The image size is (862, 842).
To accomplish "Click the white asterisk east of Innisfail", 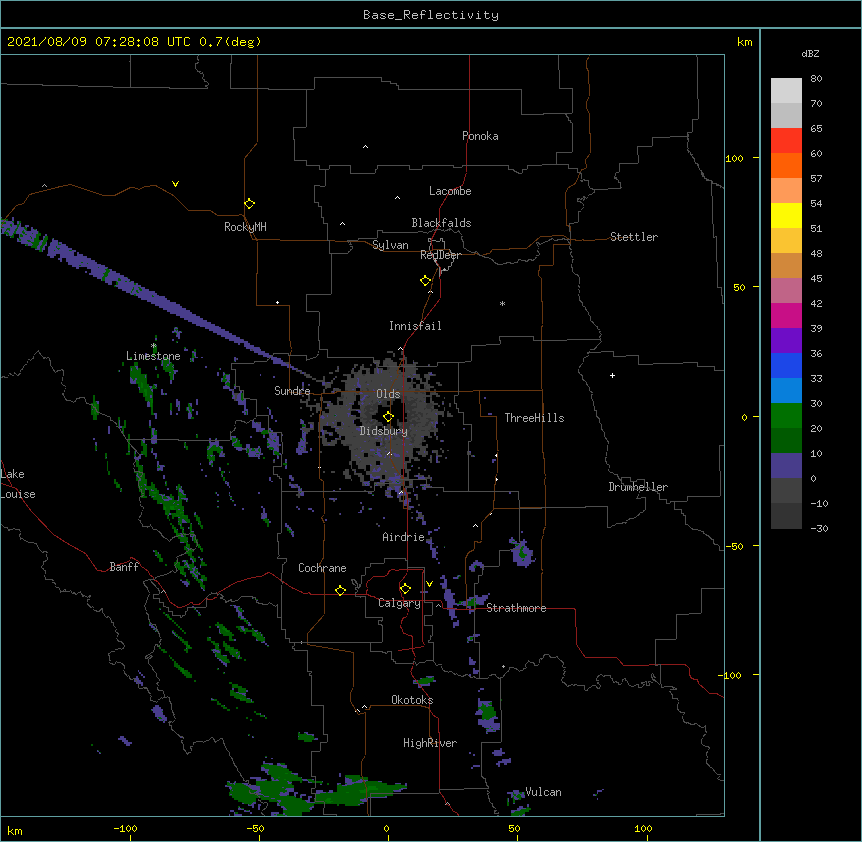I will tap(502, 303).
